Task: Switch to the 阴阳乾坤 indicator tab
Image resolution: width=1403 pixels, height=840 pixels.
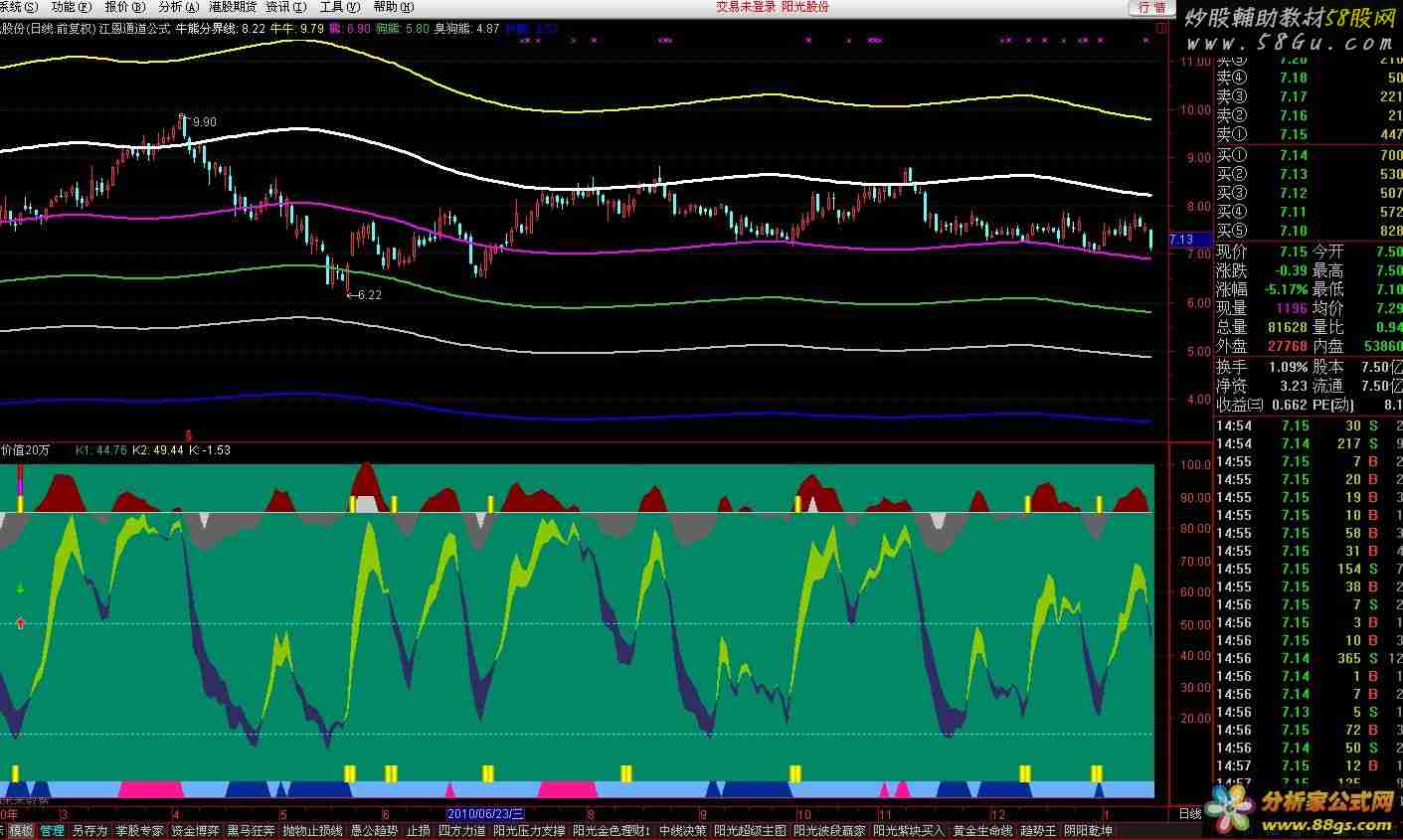Action: point(1088,830)
